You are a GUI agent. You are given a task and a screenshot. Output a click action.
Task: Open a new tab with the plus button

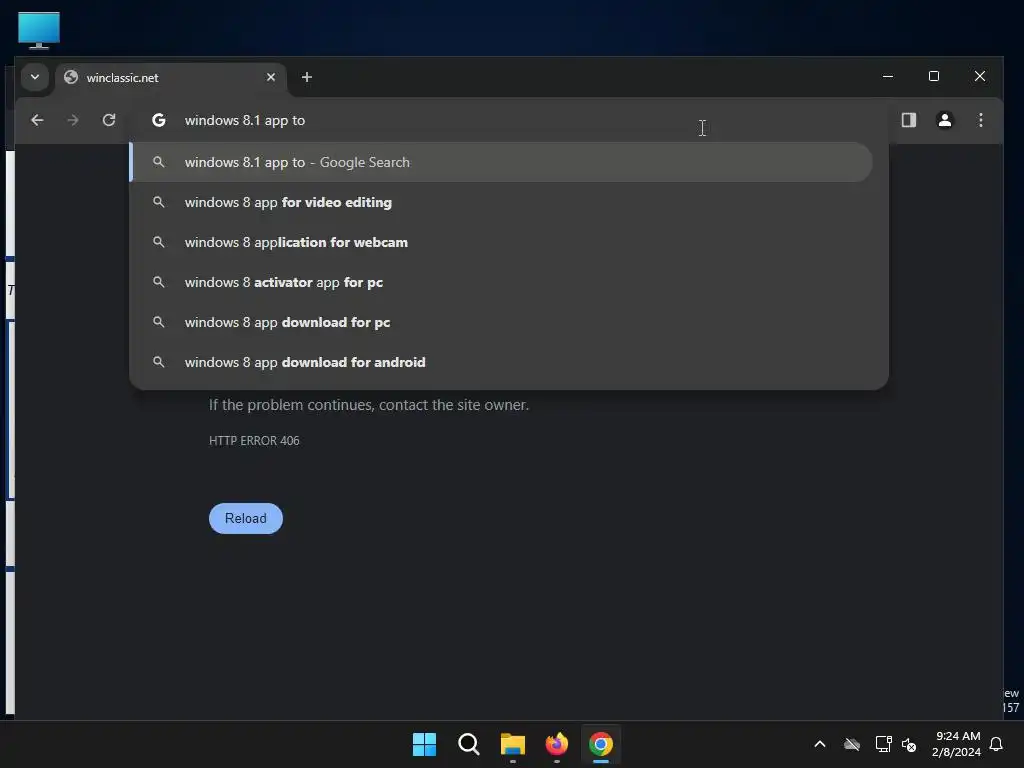click(306, 77)
